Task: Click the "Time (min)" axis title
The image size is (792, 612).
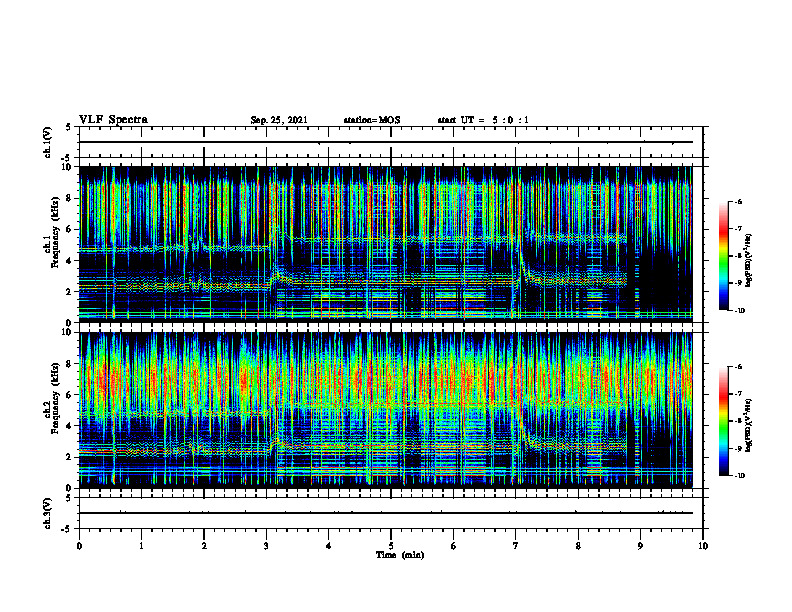Action: (400, 555)
